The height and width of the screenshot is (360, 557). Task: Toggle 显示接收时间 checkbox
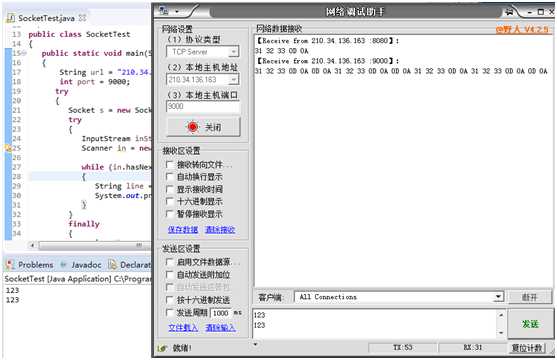point(170,189)
